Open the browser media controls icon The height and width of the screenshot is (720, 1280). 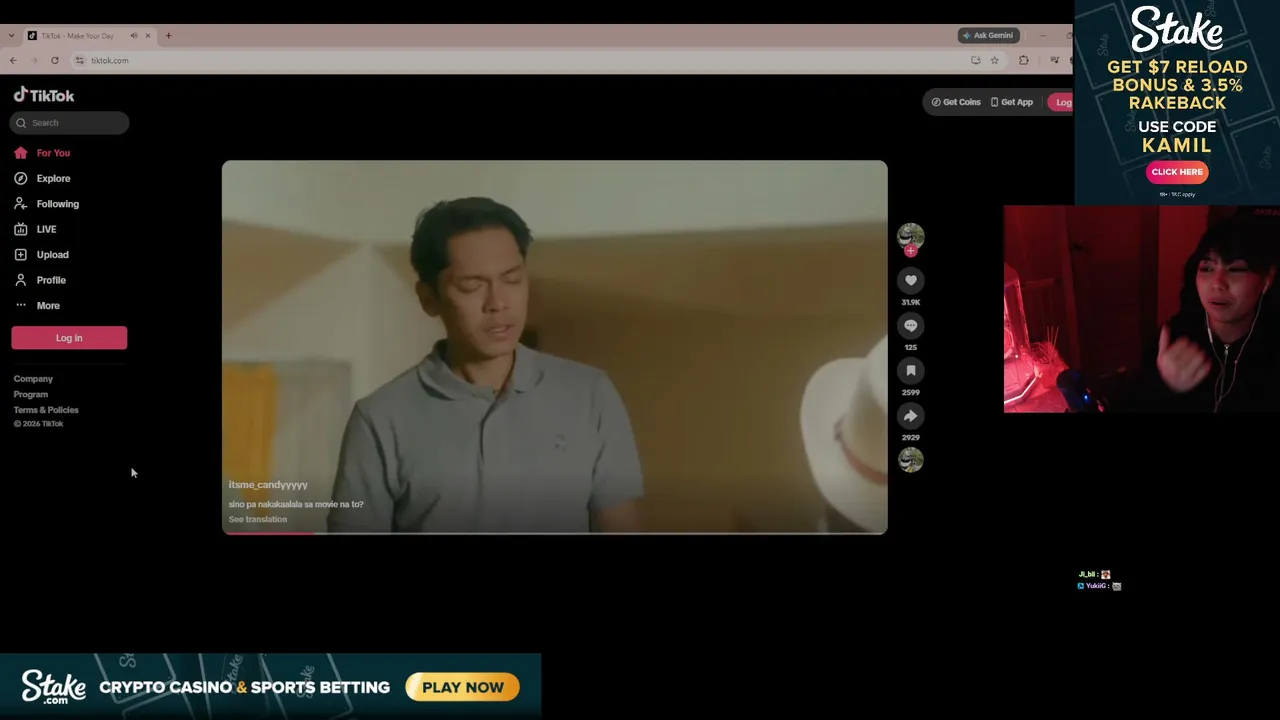point(1054,60)
